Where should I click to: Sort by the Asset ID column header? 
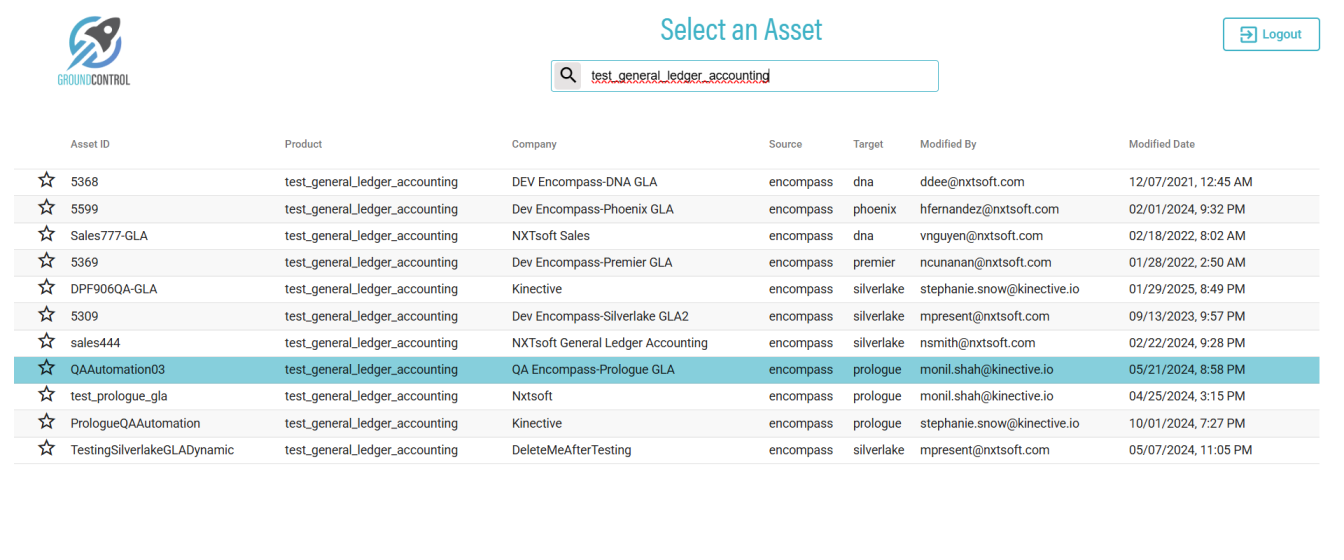[x=90, y=144]
